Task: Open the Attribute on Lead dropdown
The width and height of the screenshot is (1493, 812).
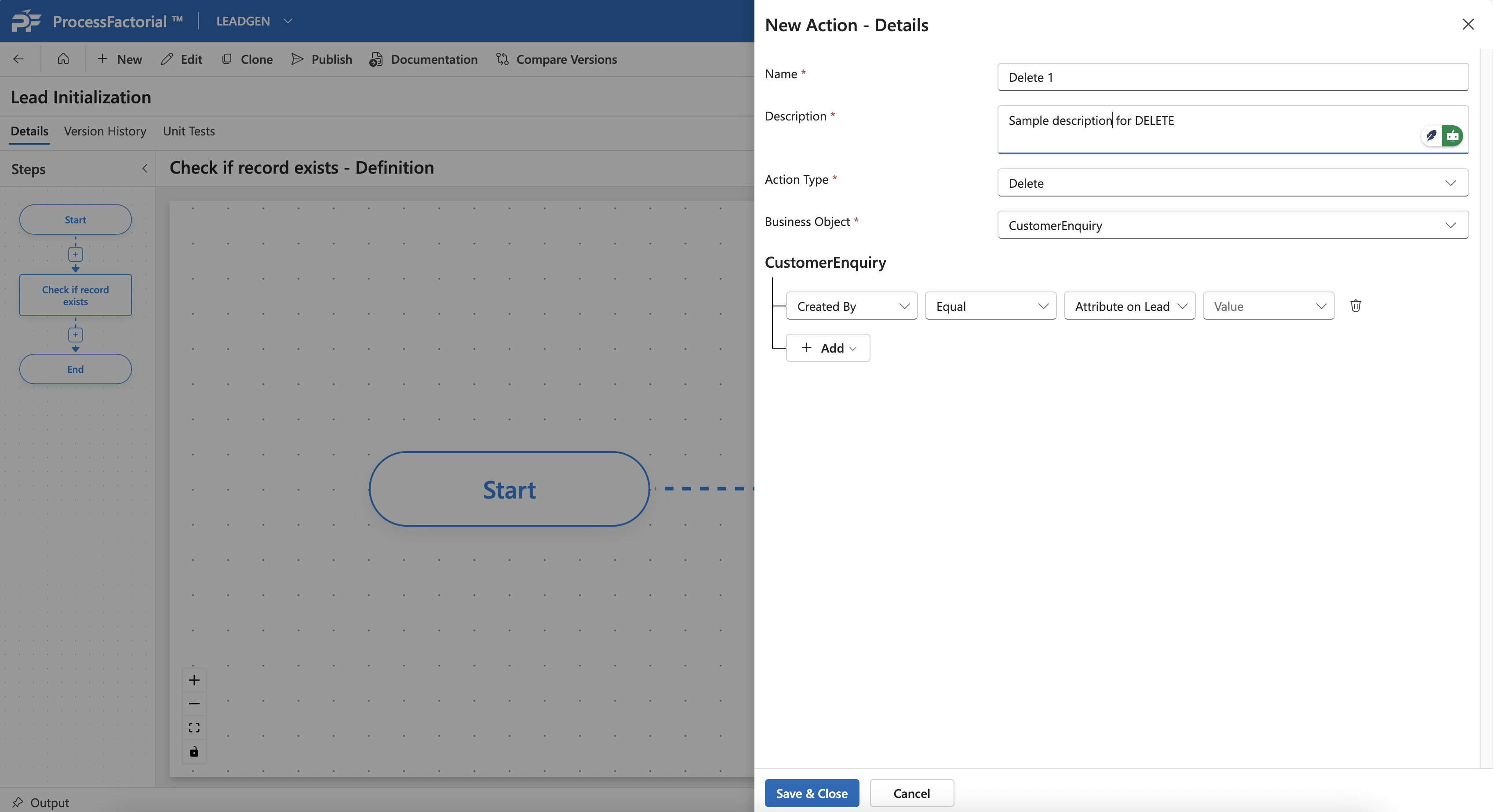Action: point(1129,306)
